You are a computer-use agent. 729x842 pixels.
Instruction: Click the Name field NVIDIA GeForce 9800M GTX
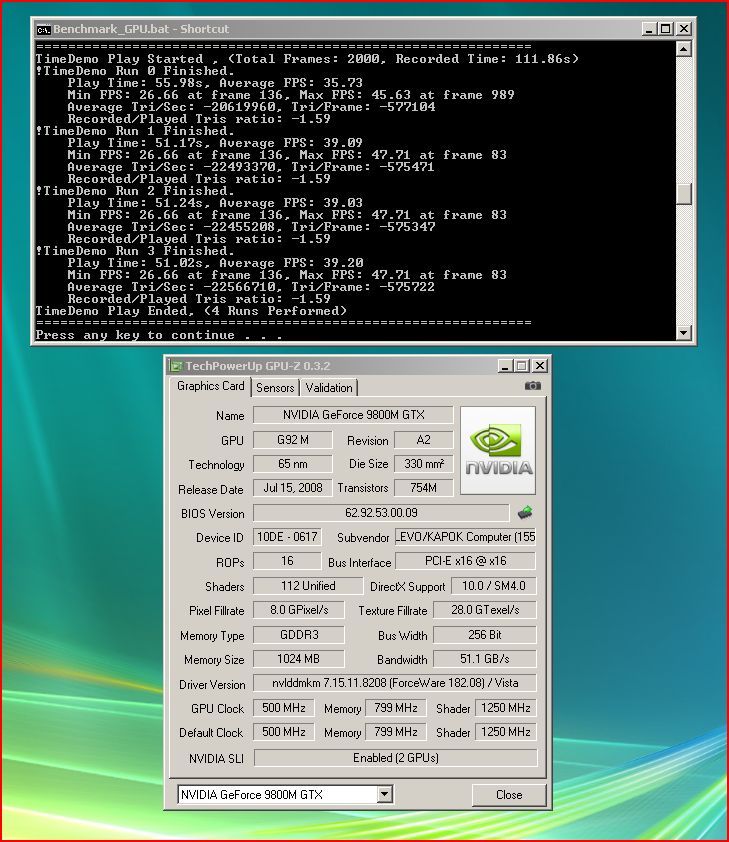(x=353, y=415)
